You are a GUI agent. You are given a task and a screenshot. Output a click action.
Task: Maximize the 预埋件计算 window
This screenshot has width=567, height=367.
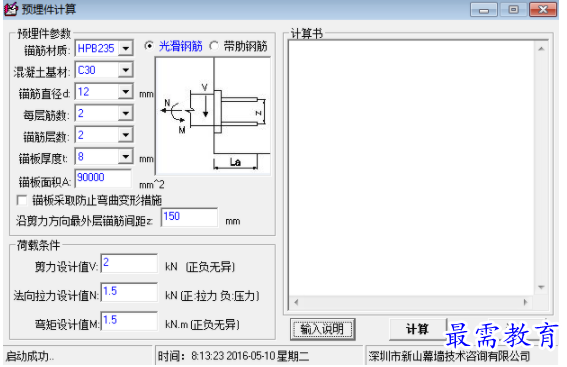(513, 10)
